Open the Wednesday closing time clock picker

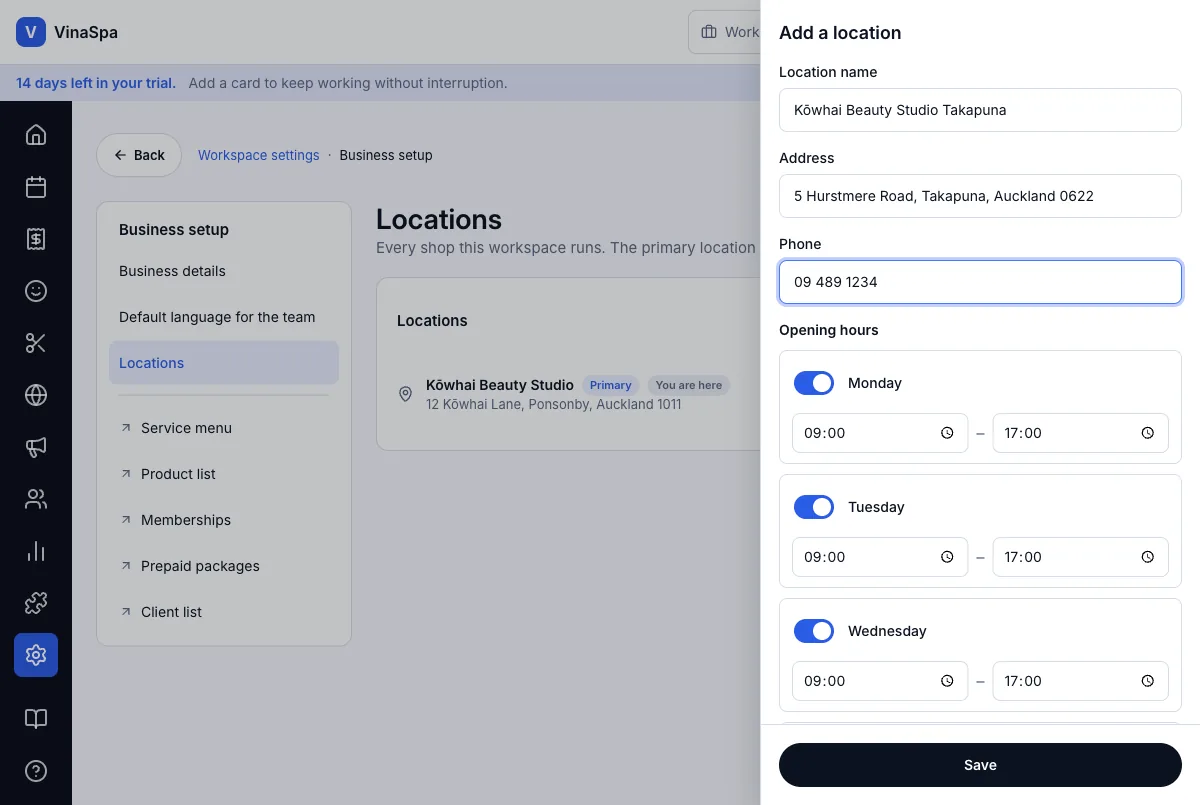[1148, 681]
